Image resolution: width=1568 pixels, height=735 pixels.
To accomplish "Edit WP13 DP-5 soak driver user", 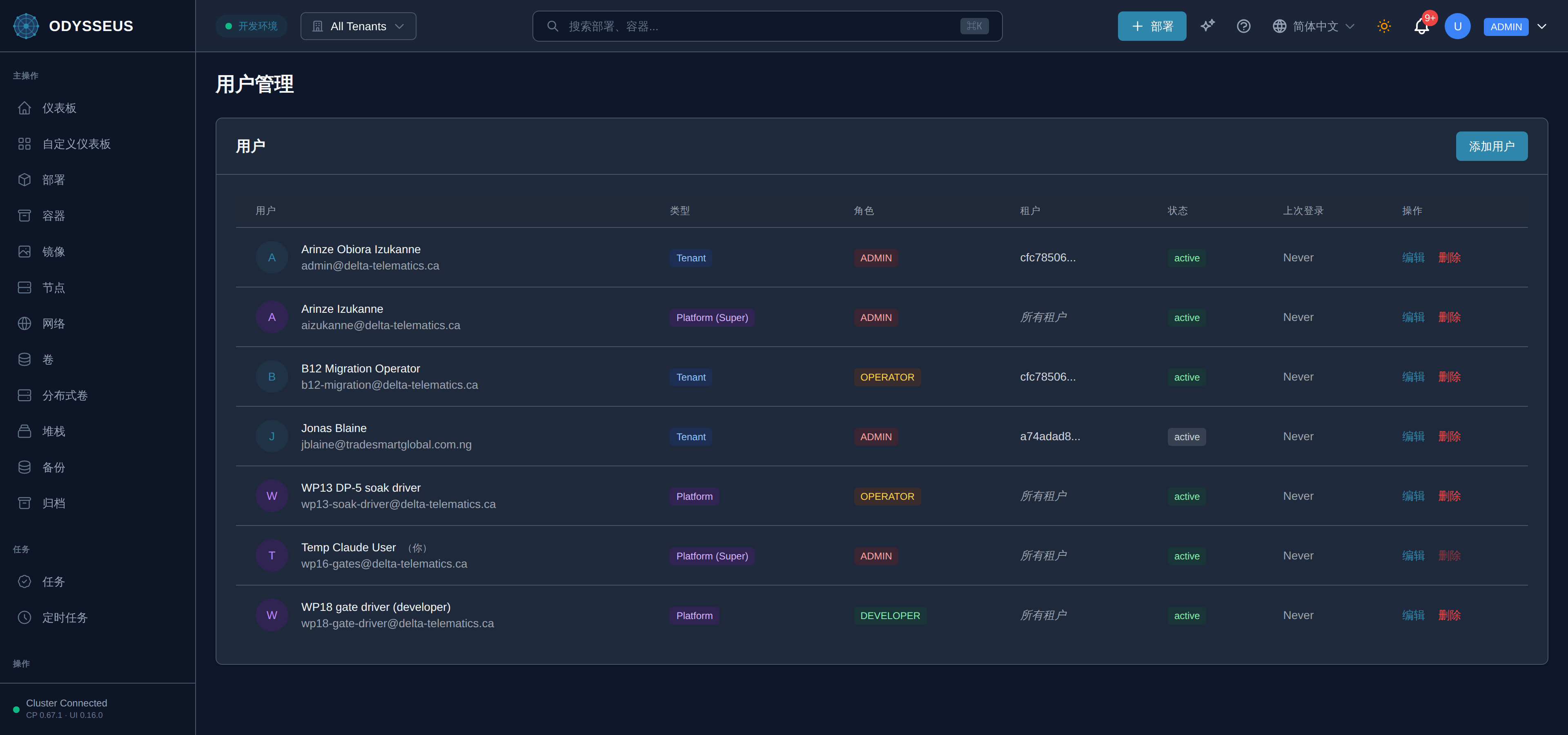I will pos(1413,496).
